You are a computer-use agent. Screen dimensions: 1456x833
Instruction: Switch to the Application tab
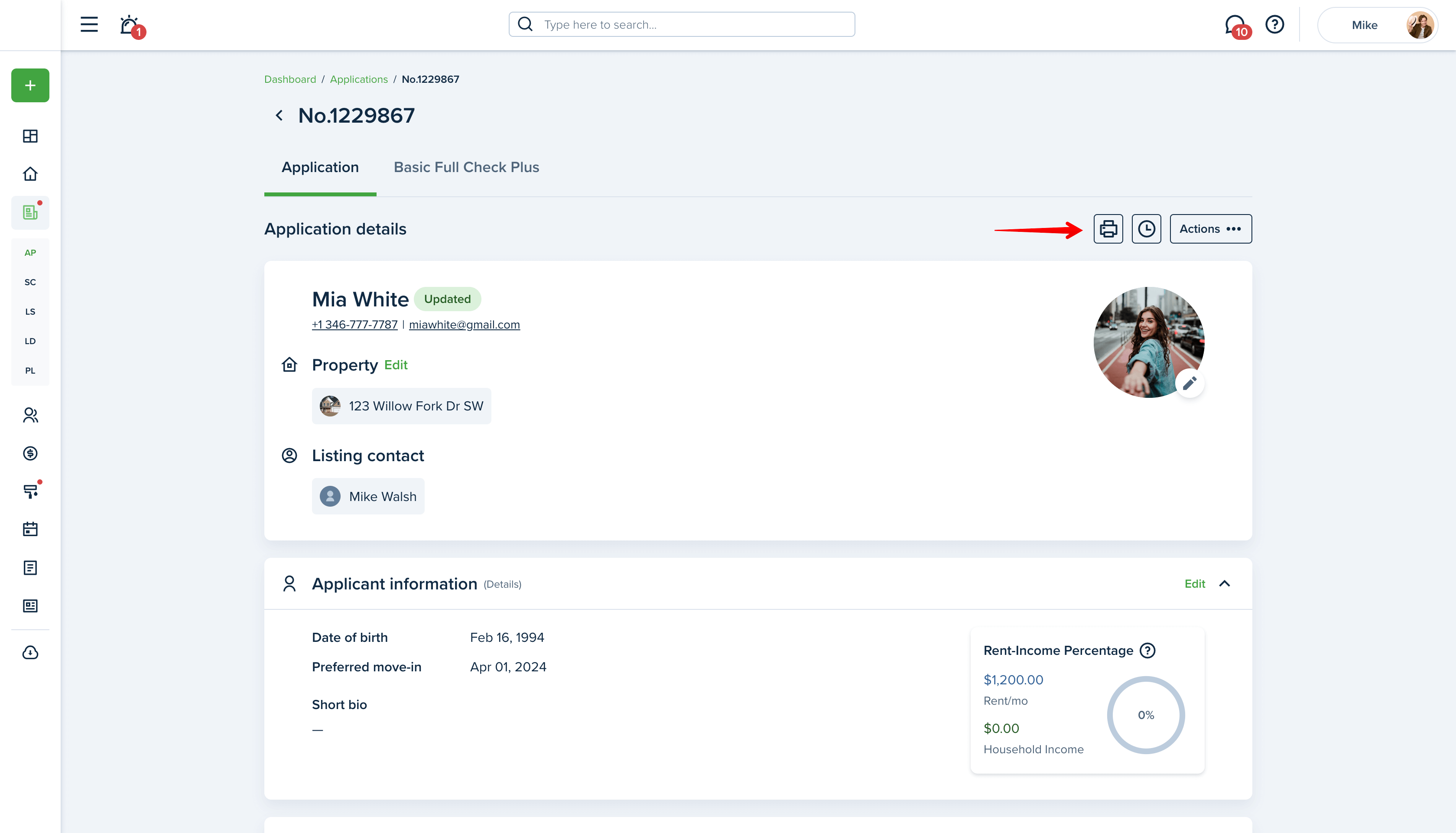point(320,167)
